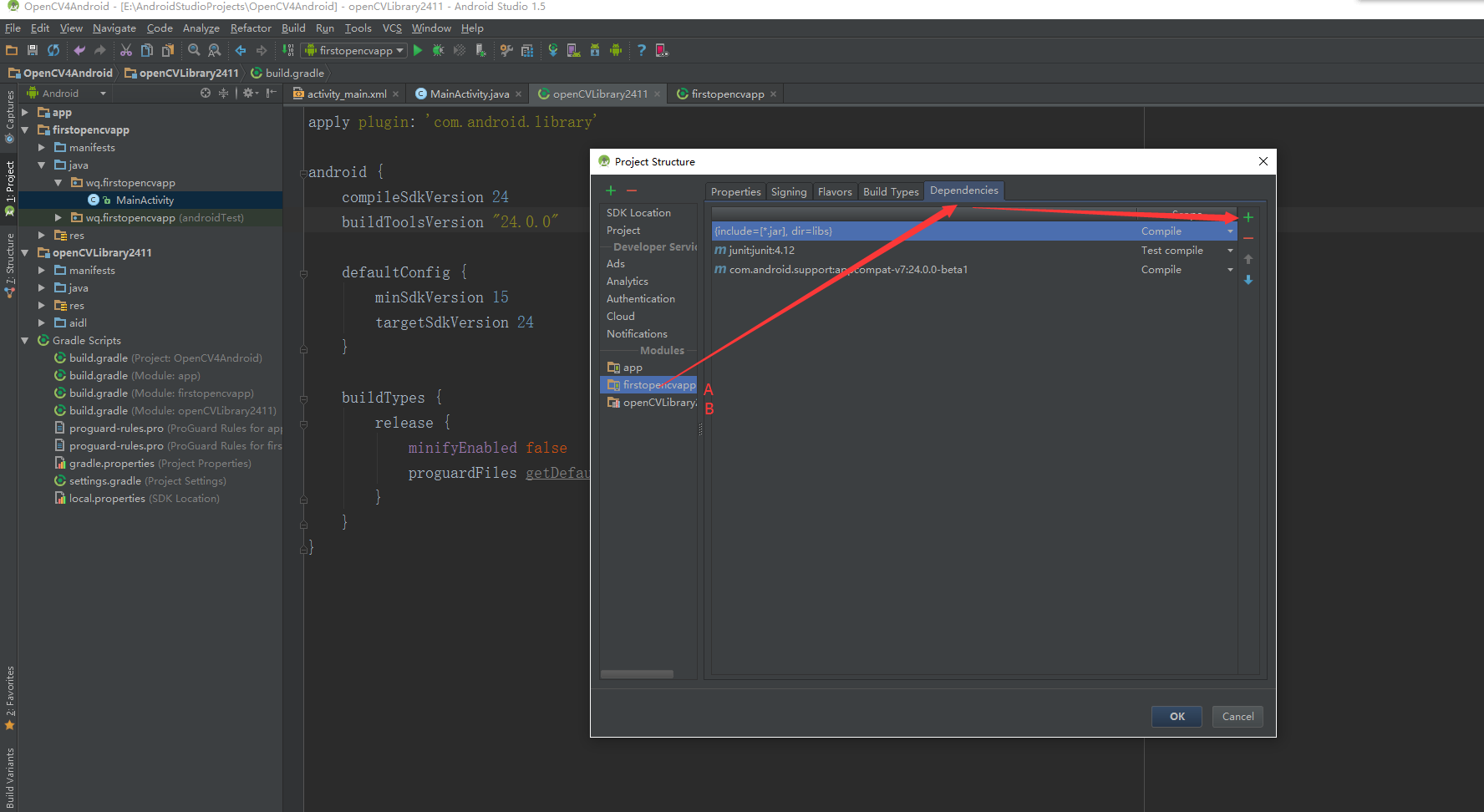Click the Open folder toolbar icon
The width and height of the screenshot is (1484, 812).
coord(12,50)
